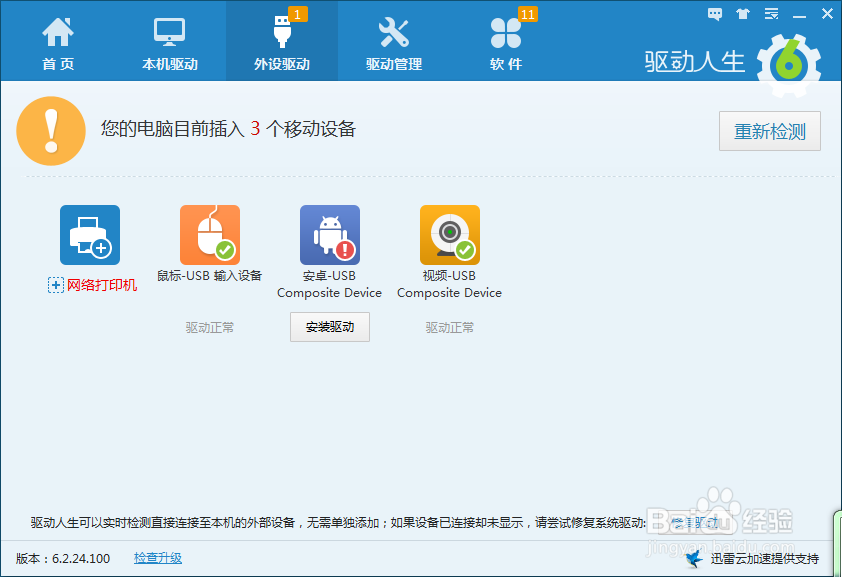Select the webcam USB Composite Device icon

450,235
